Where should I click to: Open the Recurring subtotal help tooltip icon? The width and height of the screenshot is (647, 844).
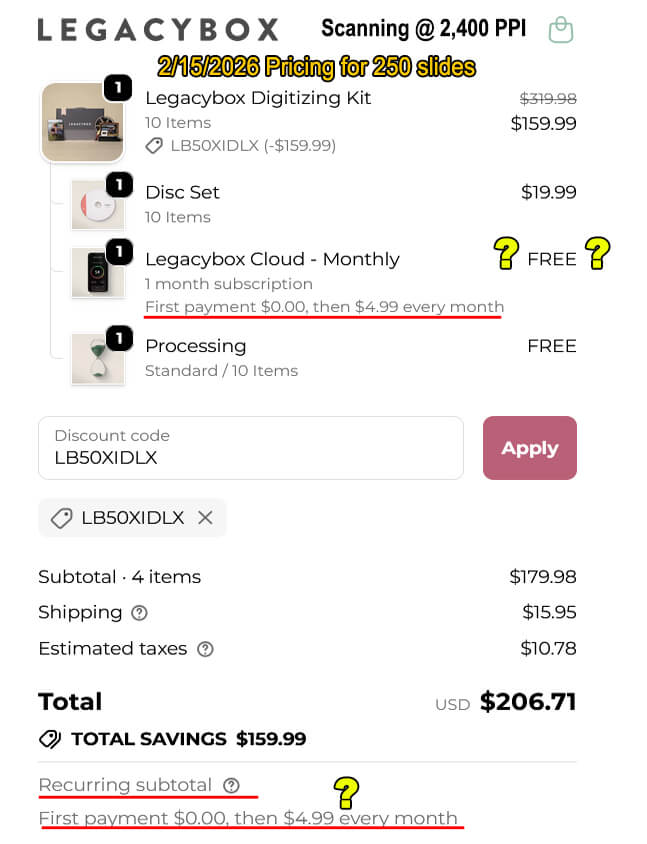[x=231, y=786]
